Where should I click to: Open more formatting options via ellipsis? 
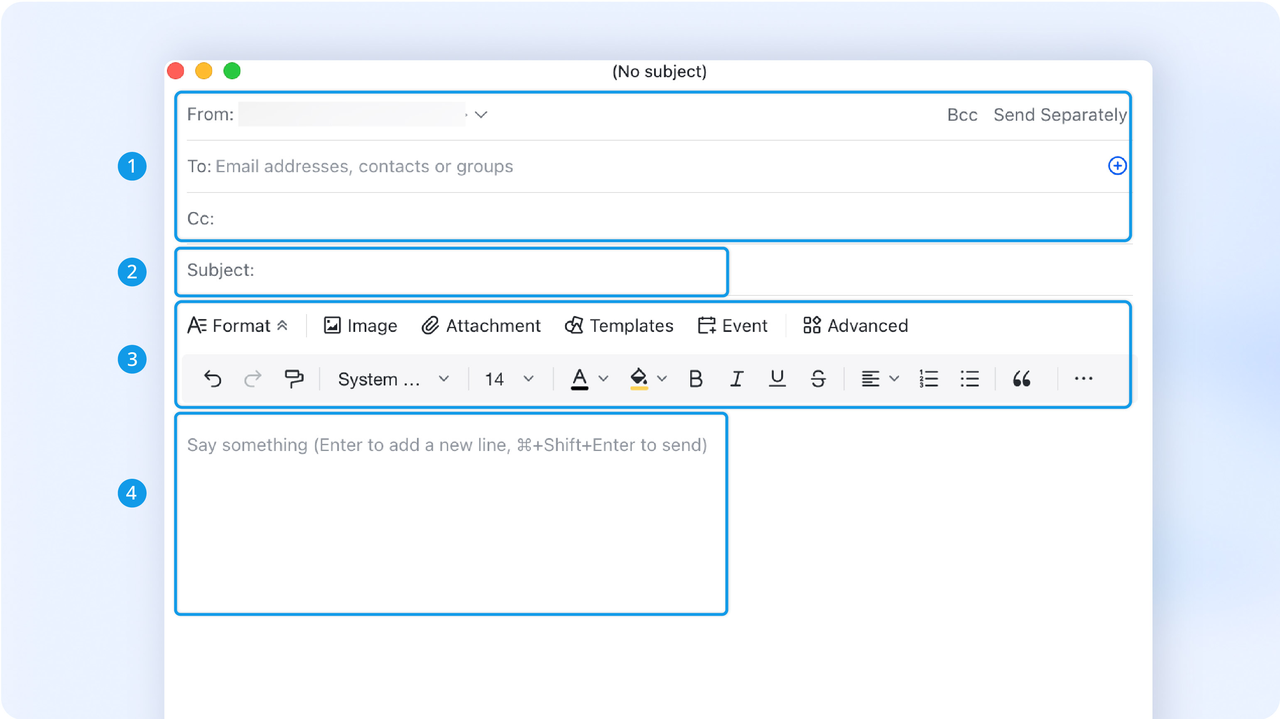click(x=1083, y=378)
